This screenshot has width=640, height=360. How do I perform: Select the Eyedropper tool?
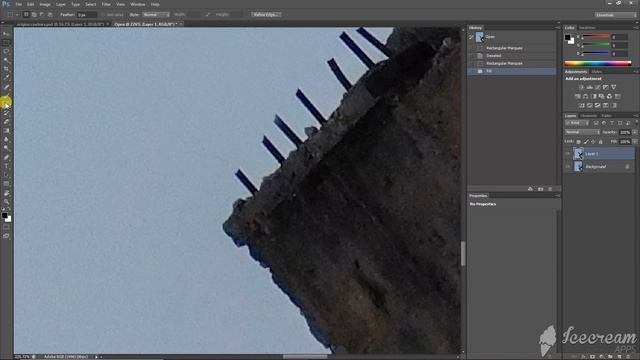[6, 78]
